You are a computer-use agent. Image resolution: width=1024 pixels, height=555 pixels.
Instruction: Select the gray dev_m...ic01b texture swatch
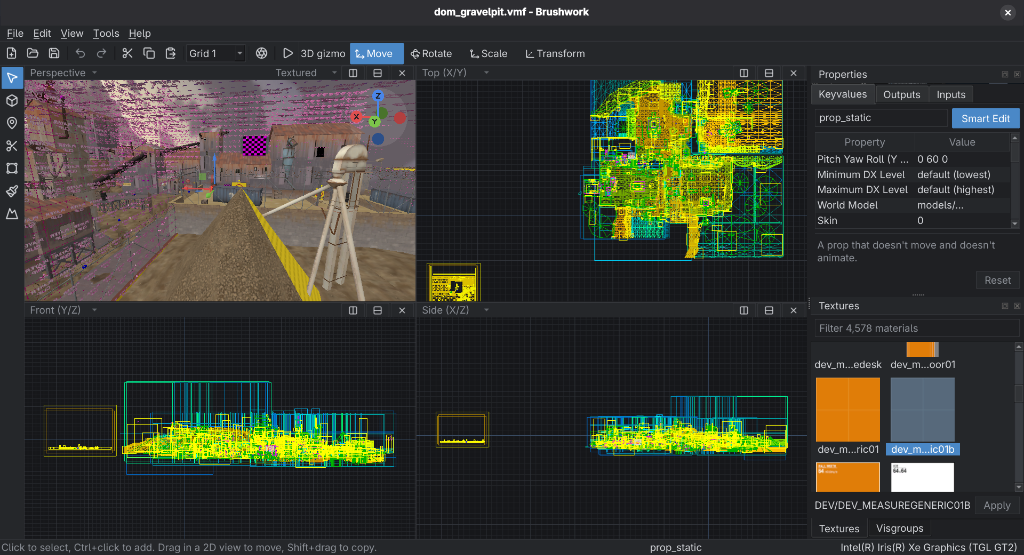(922, 410)
